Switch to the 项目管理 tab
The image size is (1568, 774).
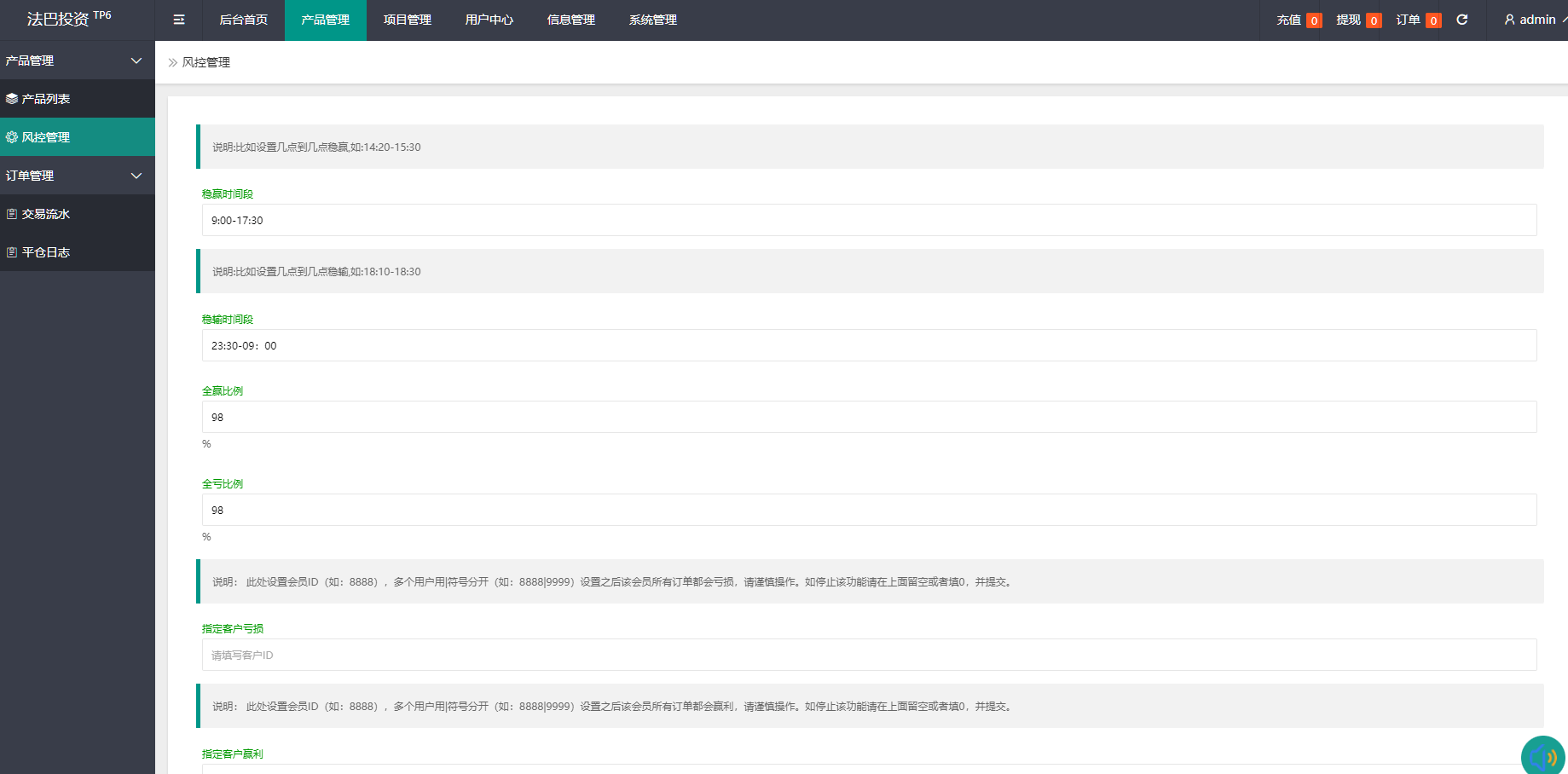(x=408, y=20)
